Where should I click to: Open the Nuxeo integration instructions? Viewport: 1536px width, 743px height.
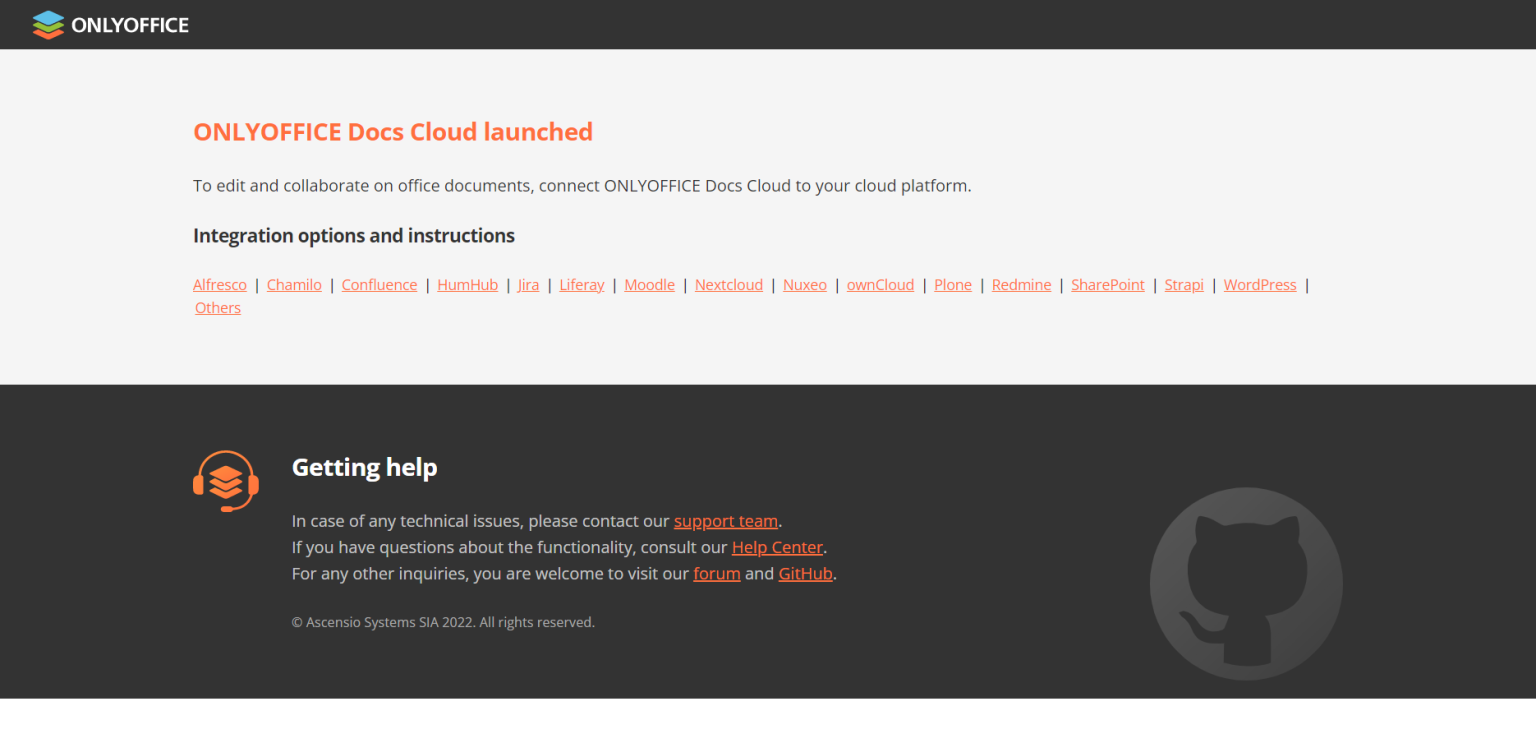[804, 285]
